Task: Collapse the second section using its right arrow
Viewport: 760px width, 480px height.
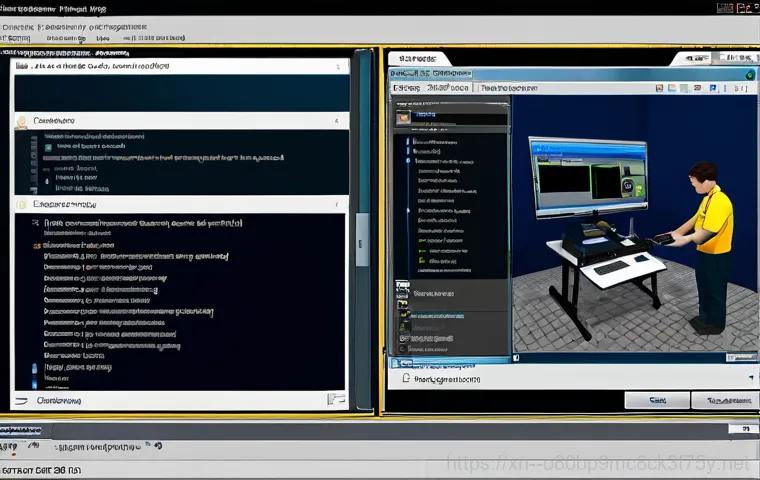Action: click(x=336, y=204)
